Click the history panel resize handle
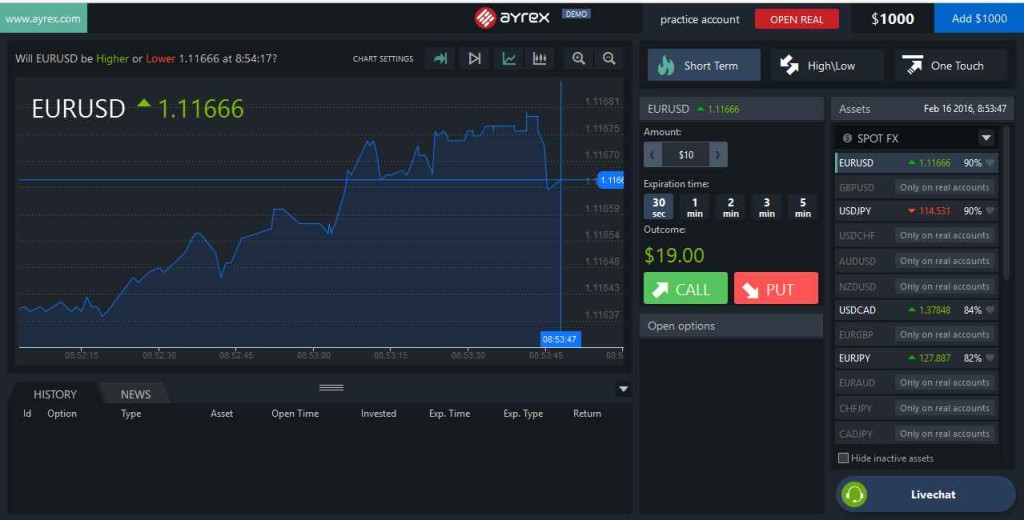Image resolution: width=1024 pixels, height=520 pixels. pyautogui.click(x=331, y=387)
